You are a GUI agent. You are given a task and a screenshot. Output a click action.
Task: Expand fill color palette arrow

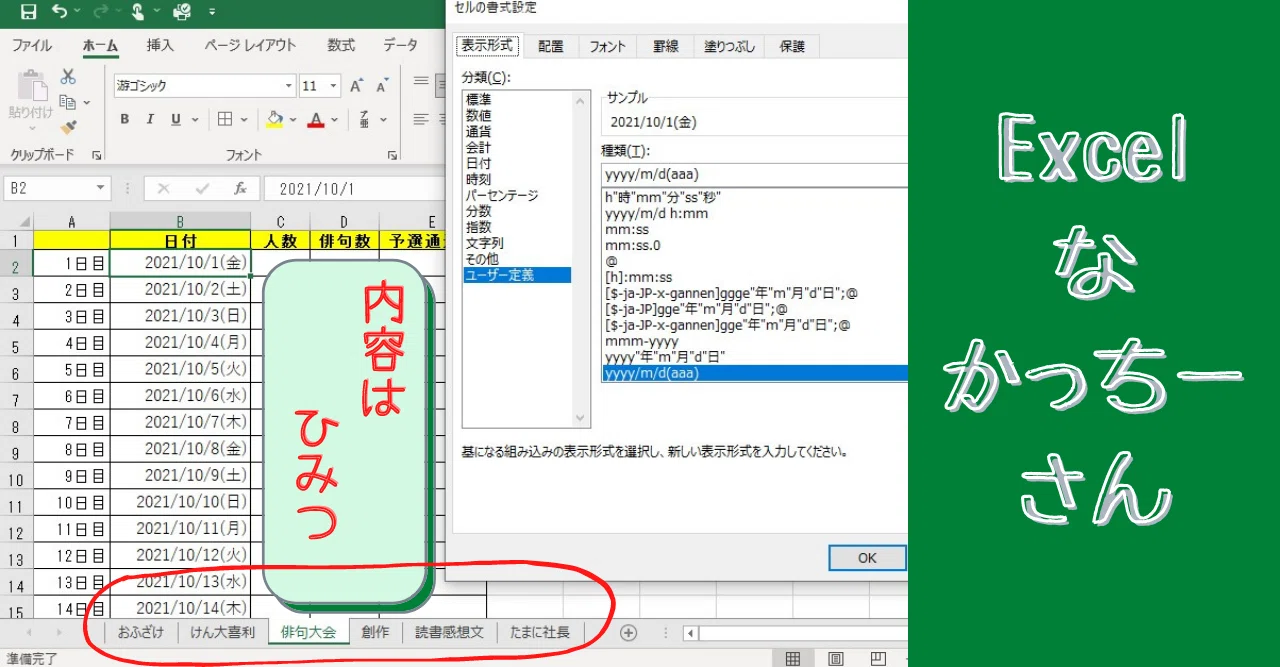click(292, 120)
